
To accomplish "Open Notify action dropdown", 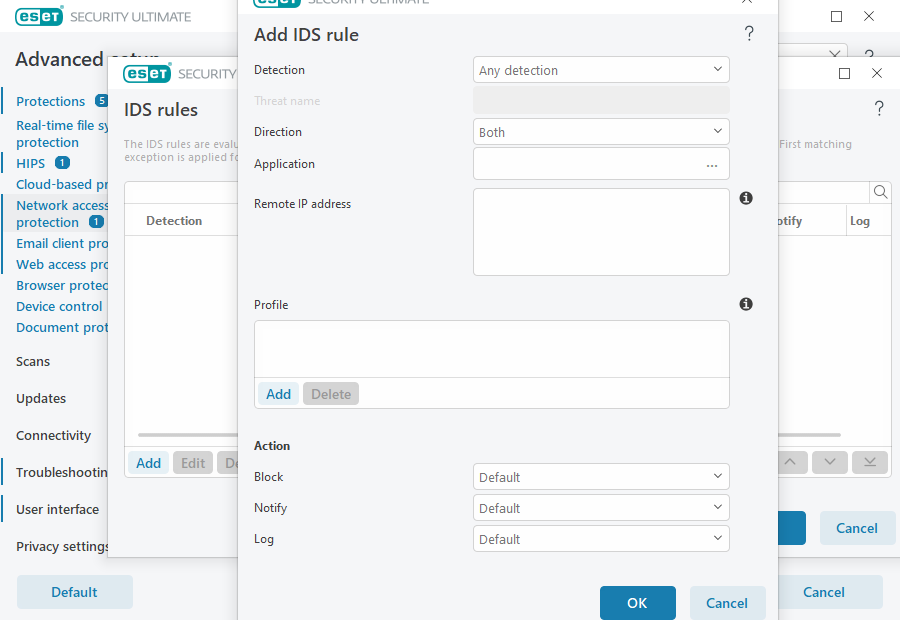I will [601, 507].
